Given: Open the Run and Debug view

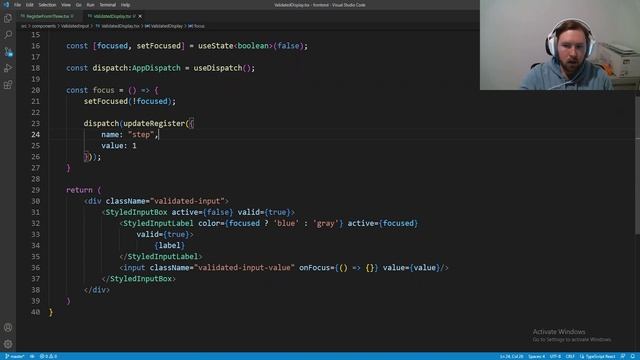Looking at the screenshot, I should (8, 68).
